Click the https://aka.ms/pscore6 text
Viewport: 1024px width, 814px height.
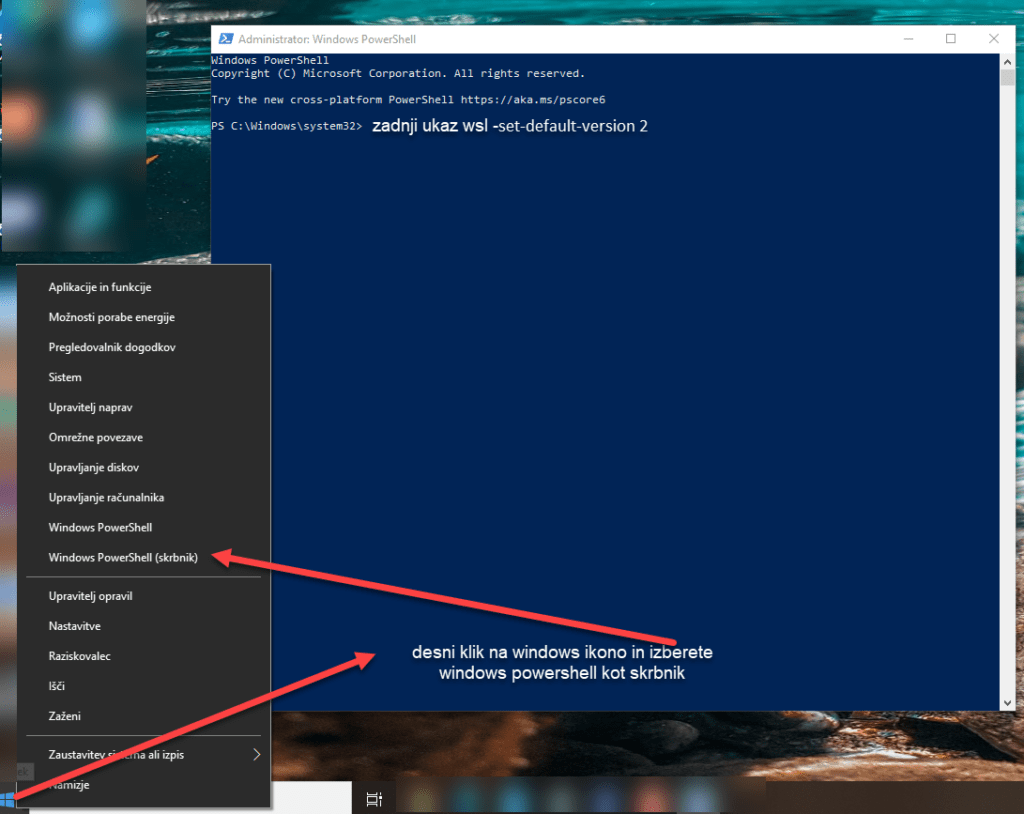point(533,100)
